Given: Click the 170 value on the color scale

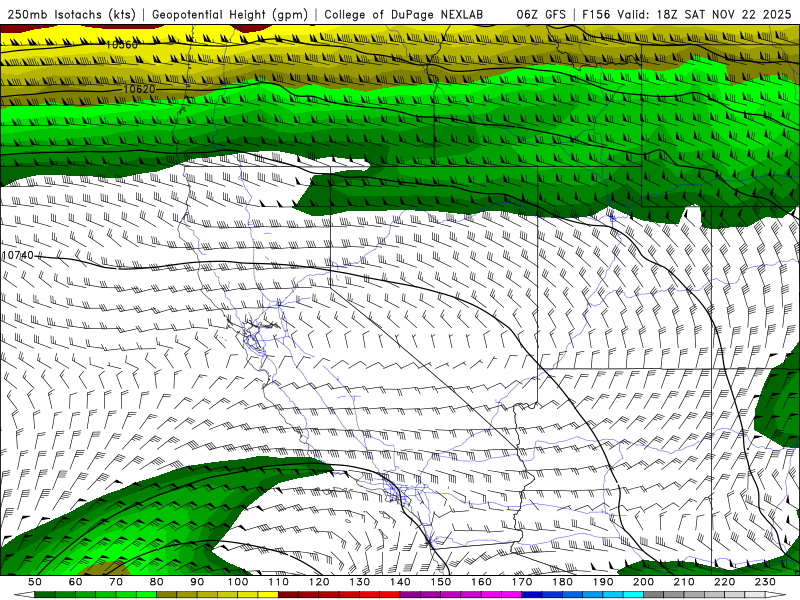Looking at the screenshot, I should (x=522, y=582).
